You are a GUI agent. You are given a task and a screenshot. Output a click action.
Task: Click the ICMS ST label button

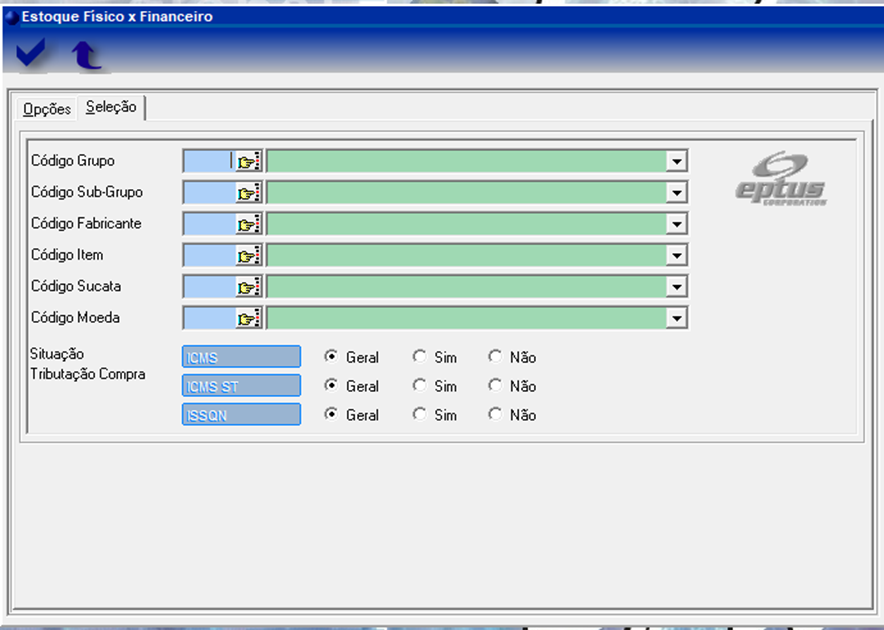click(241, 386)
